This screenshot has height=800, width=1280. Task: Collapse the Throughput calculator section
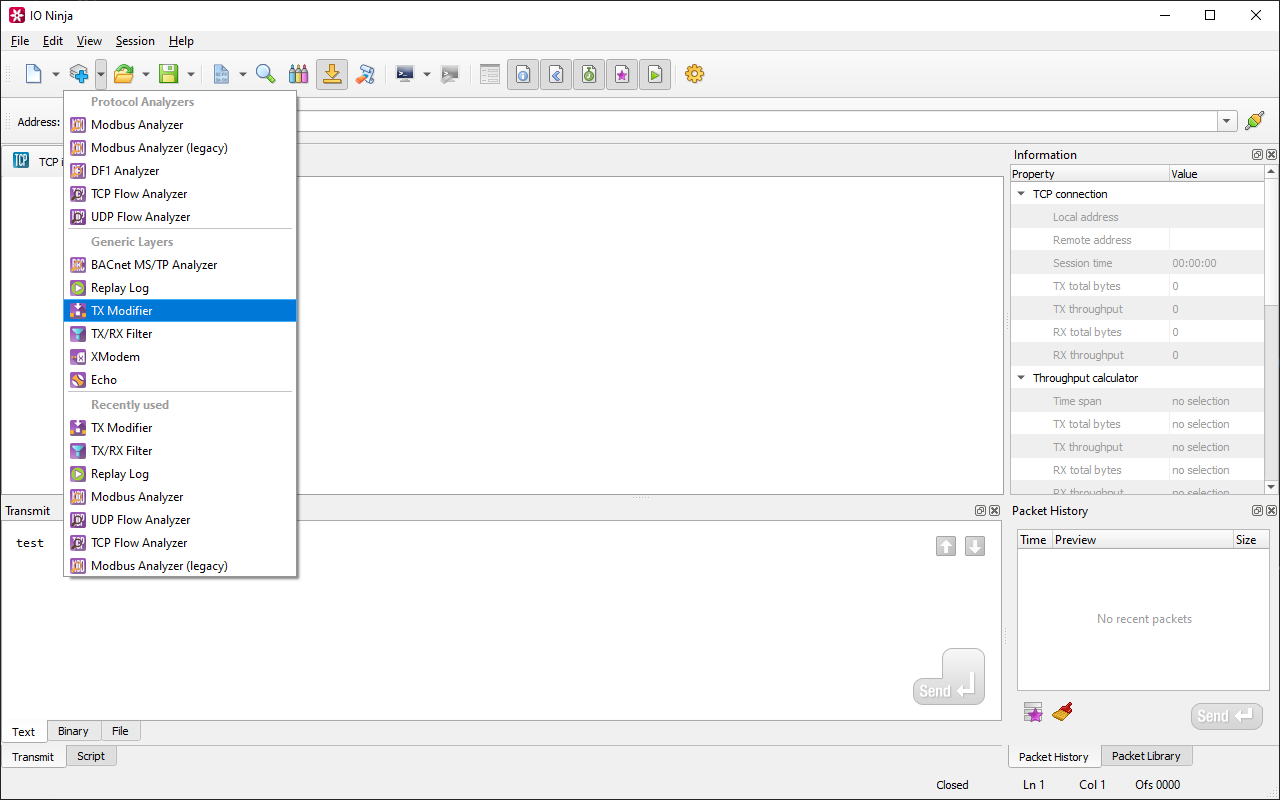[x=1021, y=378]
